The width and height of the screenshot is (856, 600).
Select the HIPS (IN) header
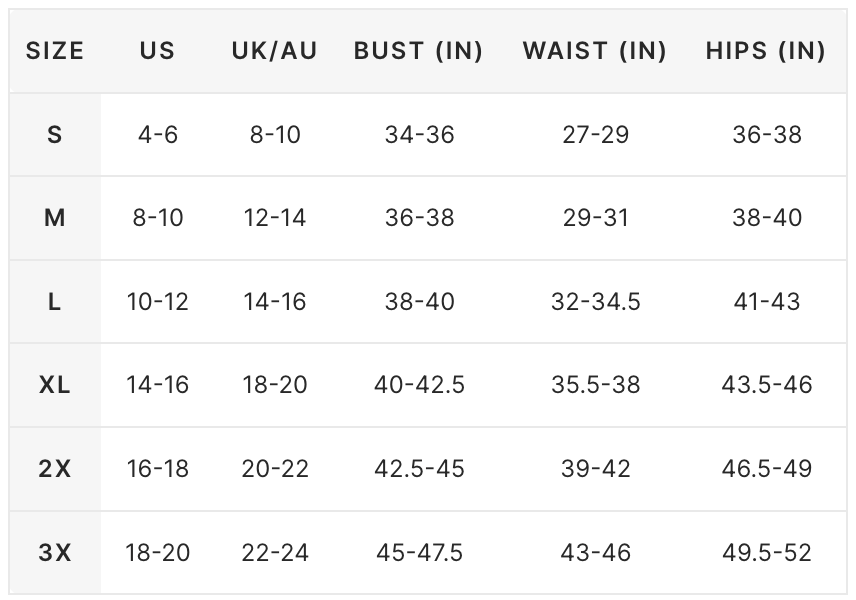766,51
